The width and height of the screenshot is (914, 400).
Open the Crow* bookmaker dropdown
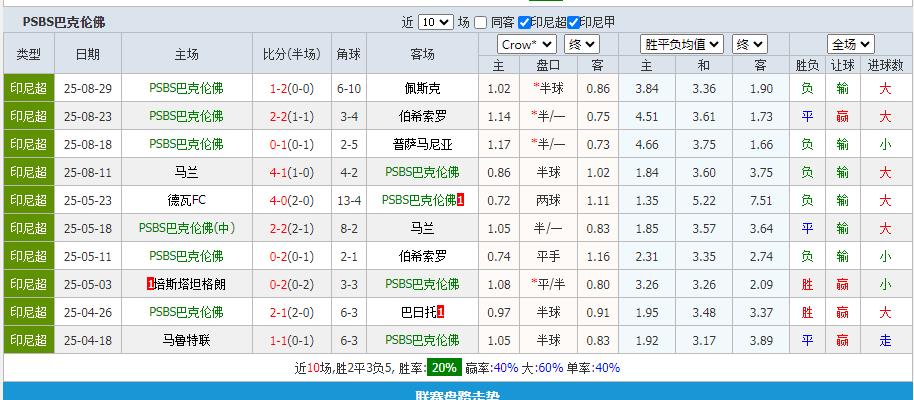click(527, 44)
